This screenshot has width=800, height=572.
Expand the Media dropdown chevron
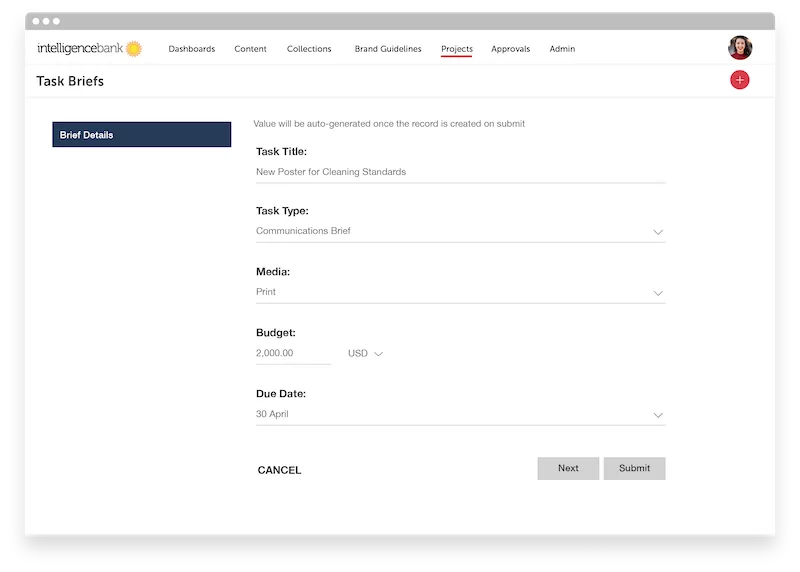[x=658, y=293]
